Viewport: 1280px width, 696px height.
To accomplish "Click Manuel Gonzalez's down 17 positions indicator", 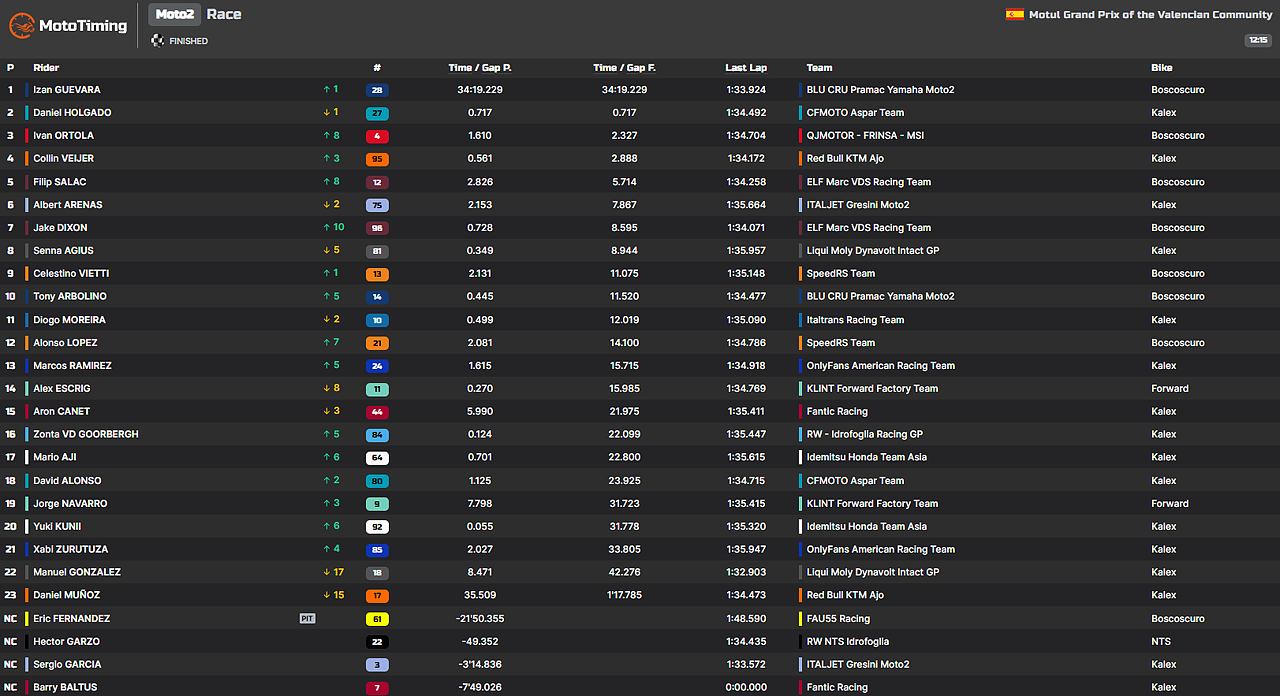I will 332,572.
